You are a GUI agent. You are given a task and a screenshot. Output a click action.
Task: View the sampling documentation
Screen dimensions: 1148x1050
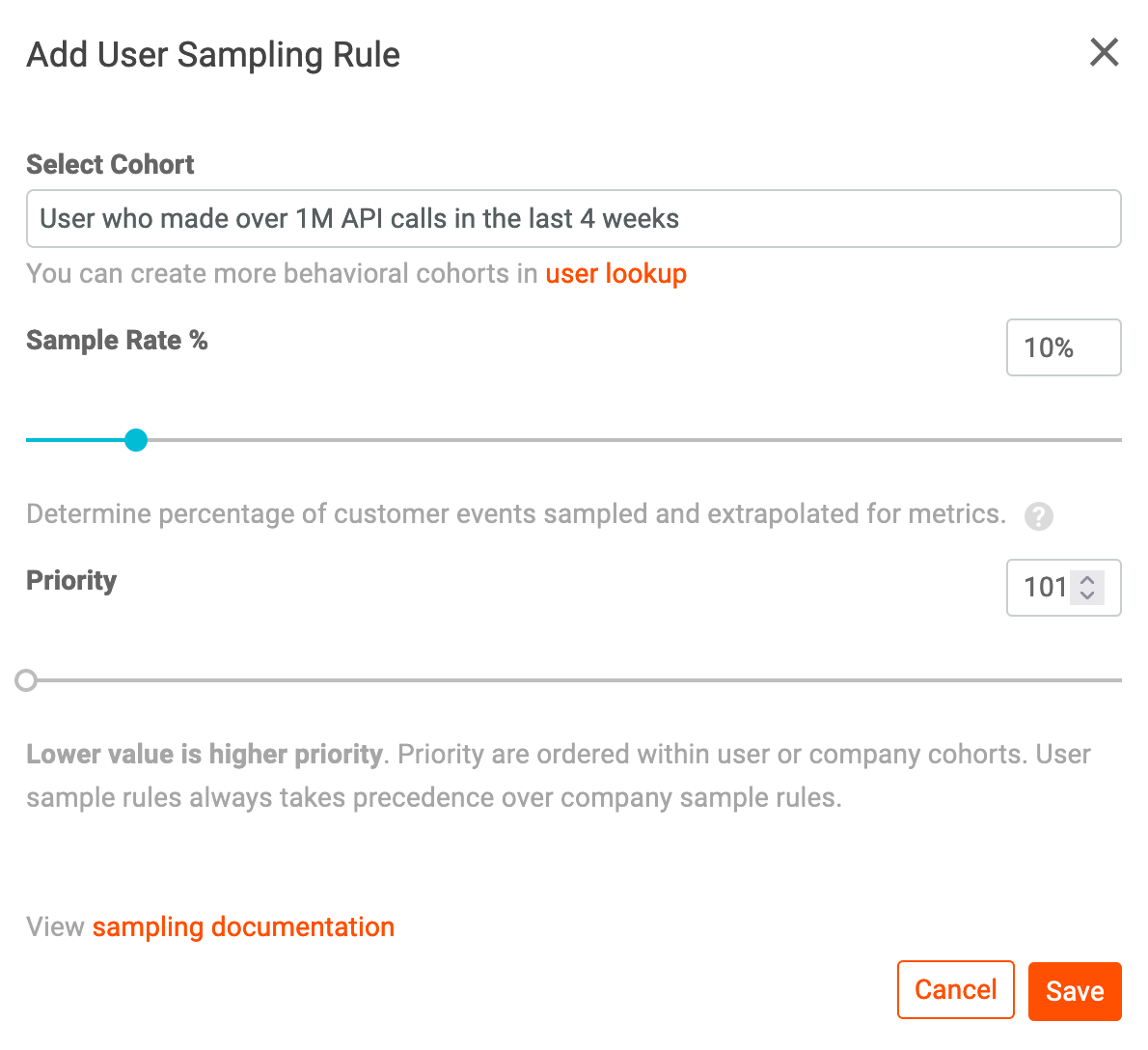(243, 926)
